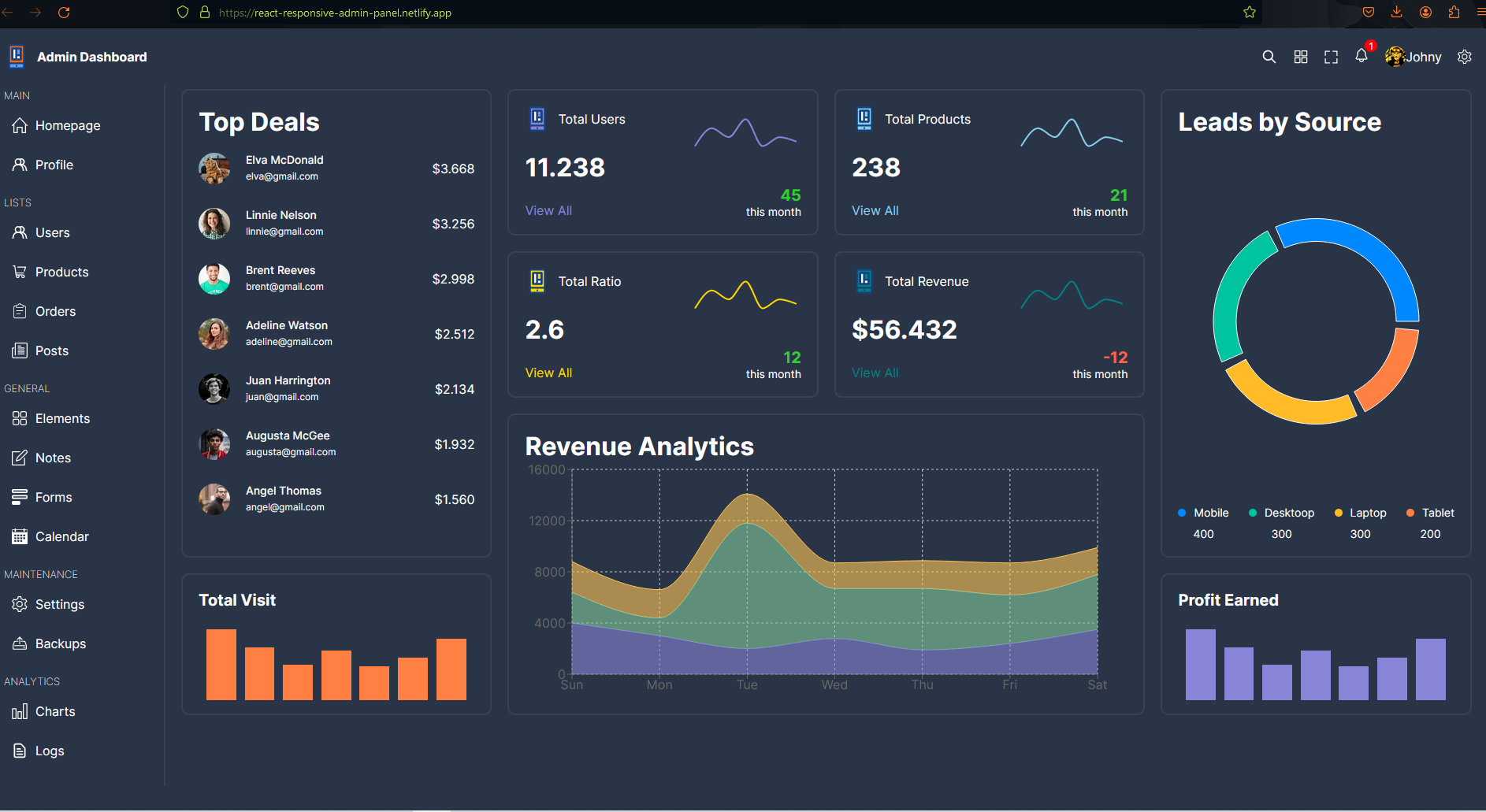Open the Products sidebar item

(x=61, y=272)
